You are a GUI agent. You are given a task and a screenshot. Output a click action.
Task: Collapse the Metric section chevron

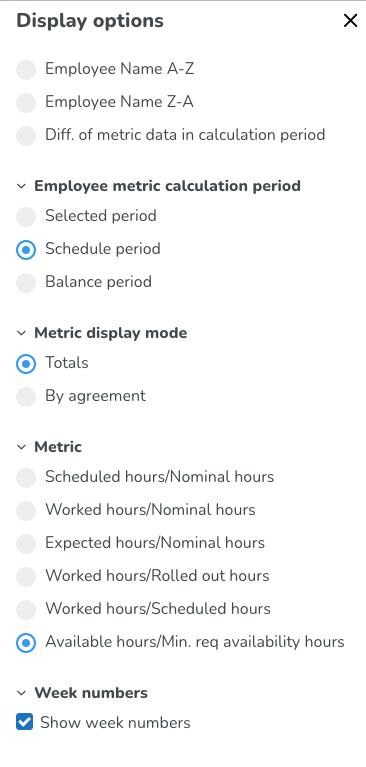(21, 447)
